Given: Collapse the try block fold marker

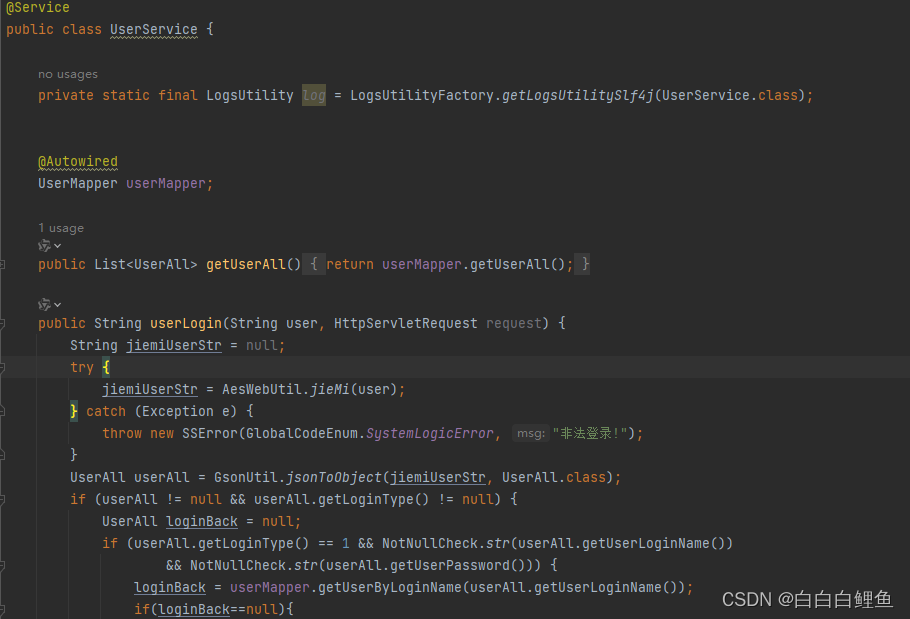Looking at the screenshot, I should pos(4,367).
